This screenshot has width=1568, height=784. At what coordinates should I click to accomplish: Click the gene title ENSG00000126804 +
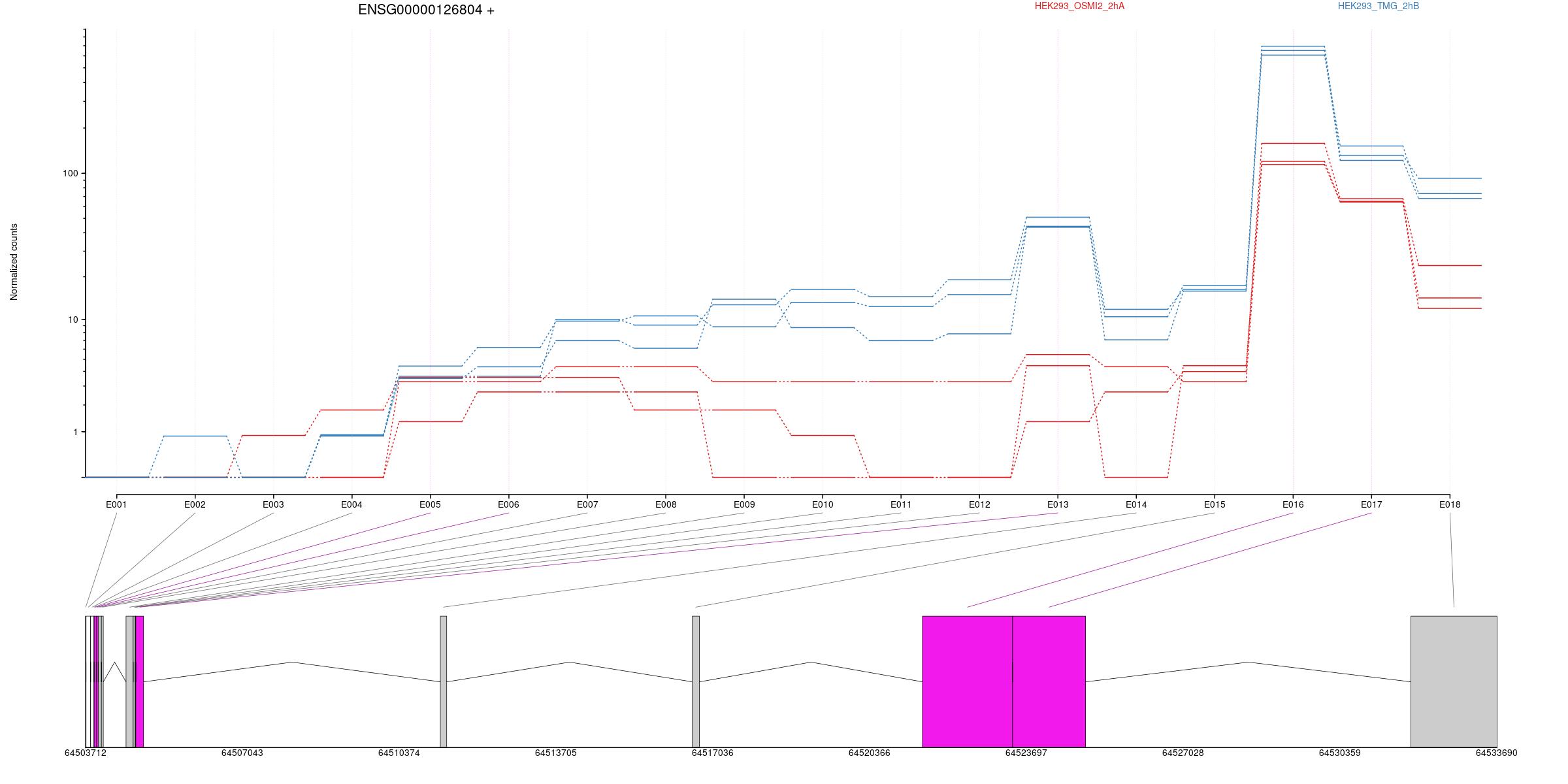pyautogui.click(x=426, y=10)
